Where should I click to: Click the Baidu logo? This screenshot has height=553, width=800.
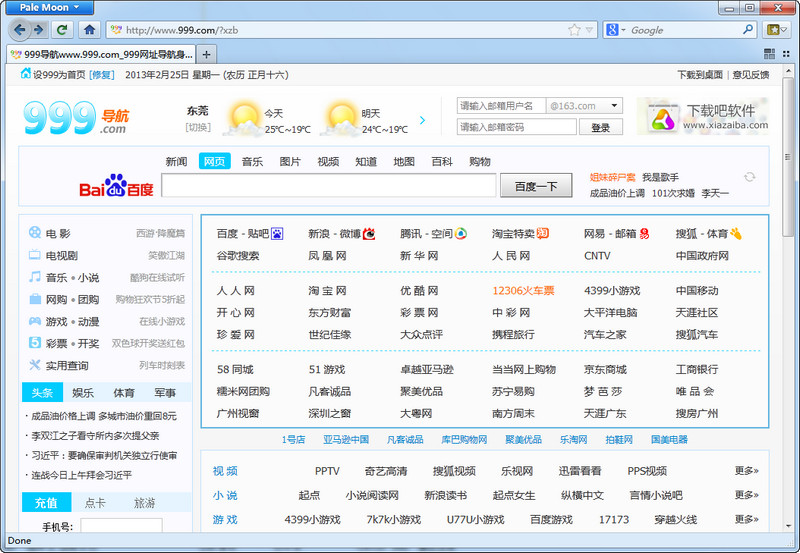[x=116, y=186]
